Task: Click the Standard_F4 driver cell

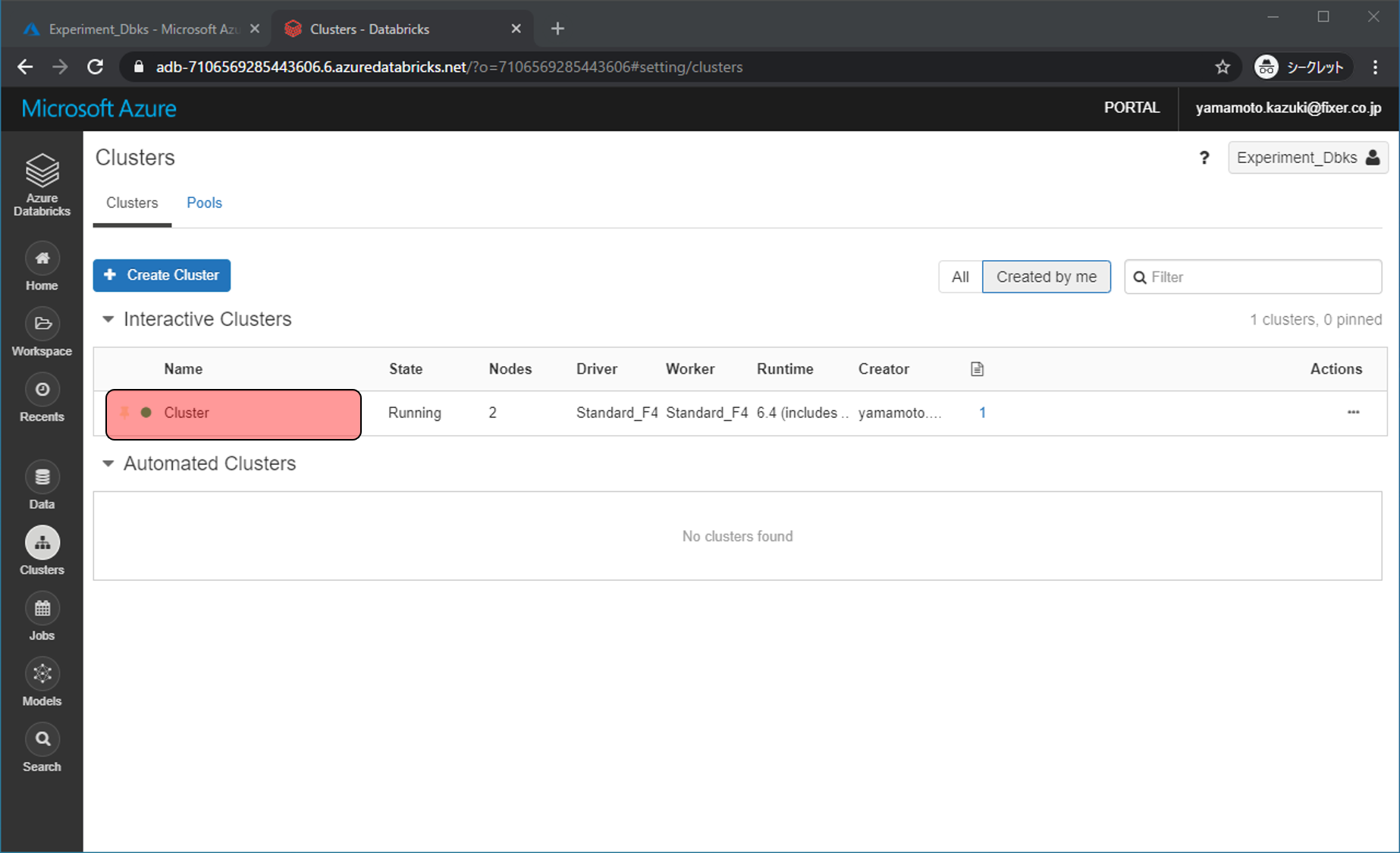Action: (617, 412)
